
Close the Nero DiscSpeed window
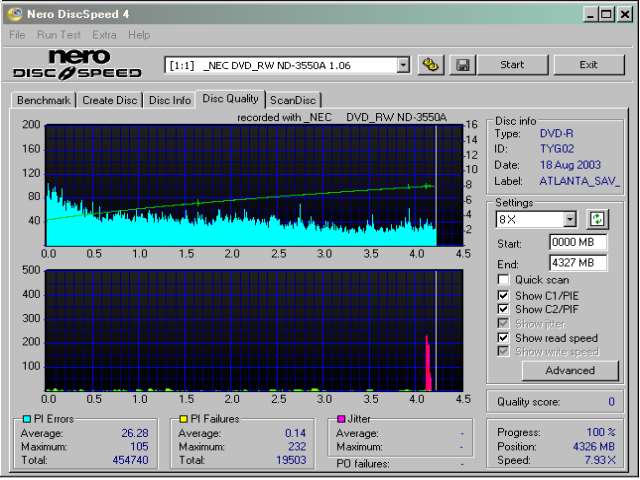point(624,15)
